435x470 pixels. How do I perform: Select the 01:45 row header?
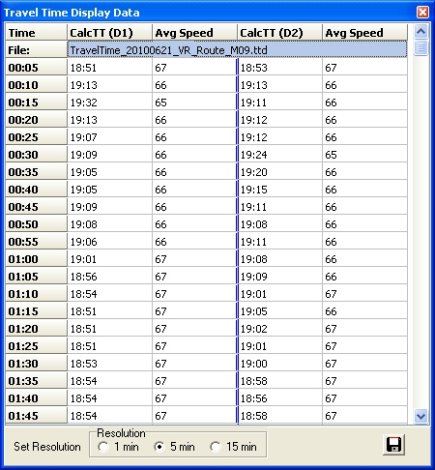point(36,416)
